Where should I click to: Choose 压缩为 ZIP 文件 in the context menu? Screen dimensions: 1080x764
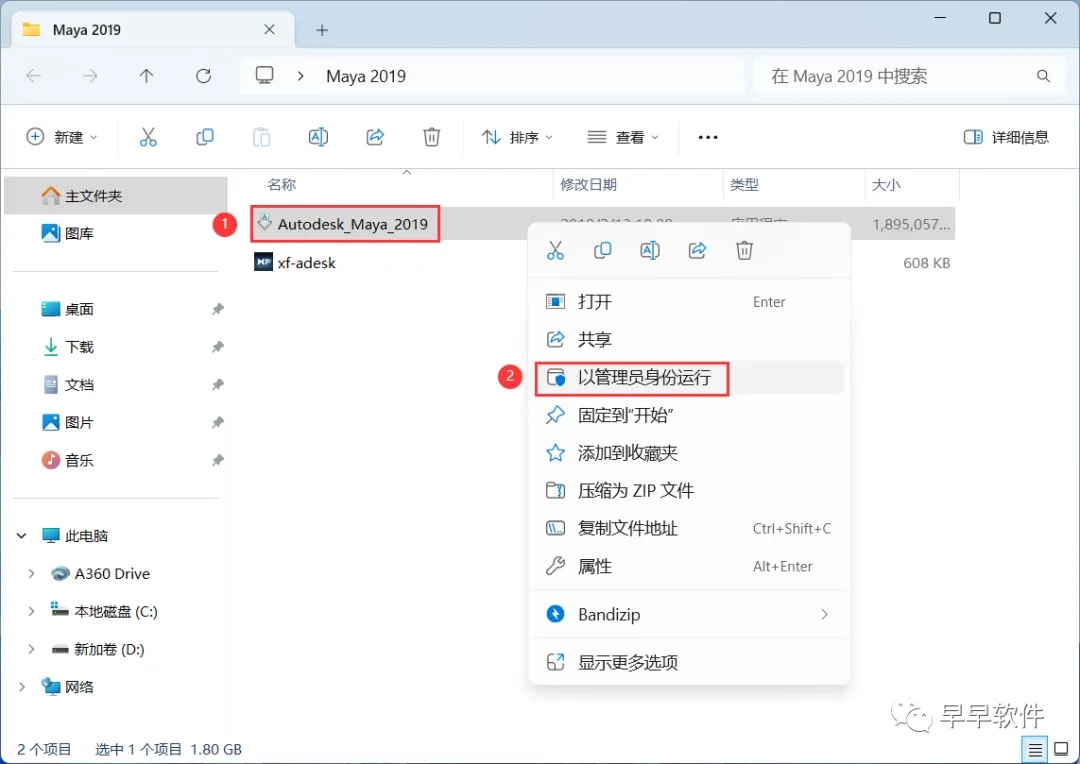(x=689, y=491)
